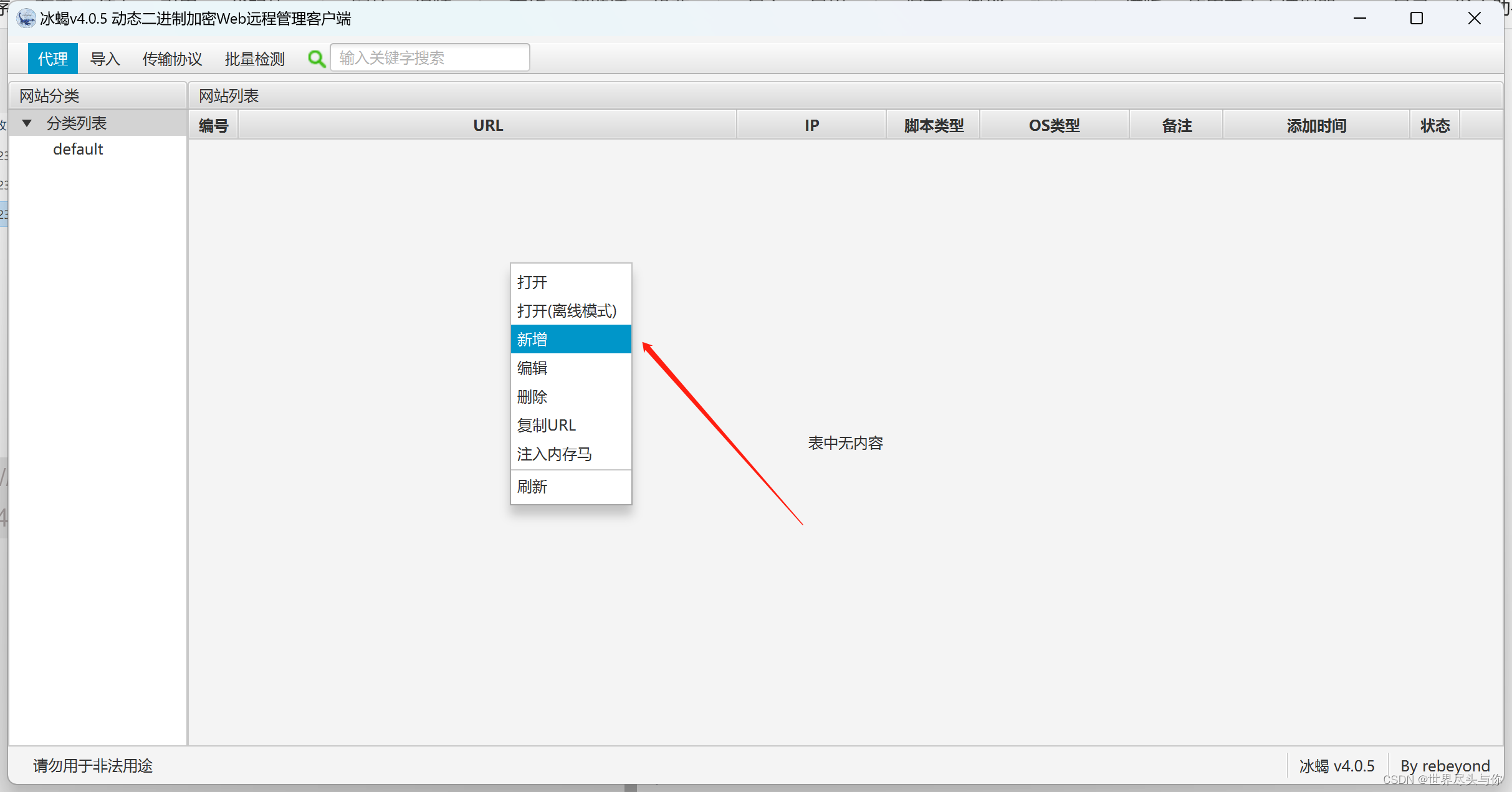Click 冰蝎 v4.0.5 status bar label
The width and height of the screenshot is (1512, 792).
(x=1337, y=766)
